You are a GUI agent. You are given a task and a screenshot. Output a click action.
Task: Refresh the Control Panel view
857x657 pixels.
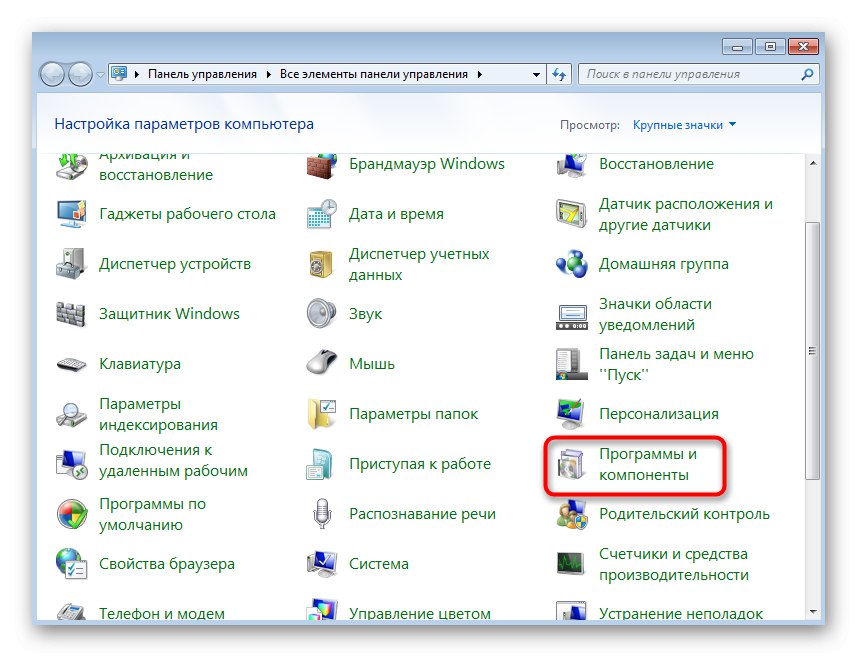[559, 74]
